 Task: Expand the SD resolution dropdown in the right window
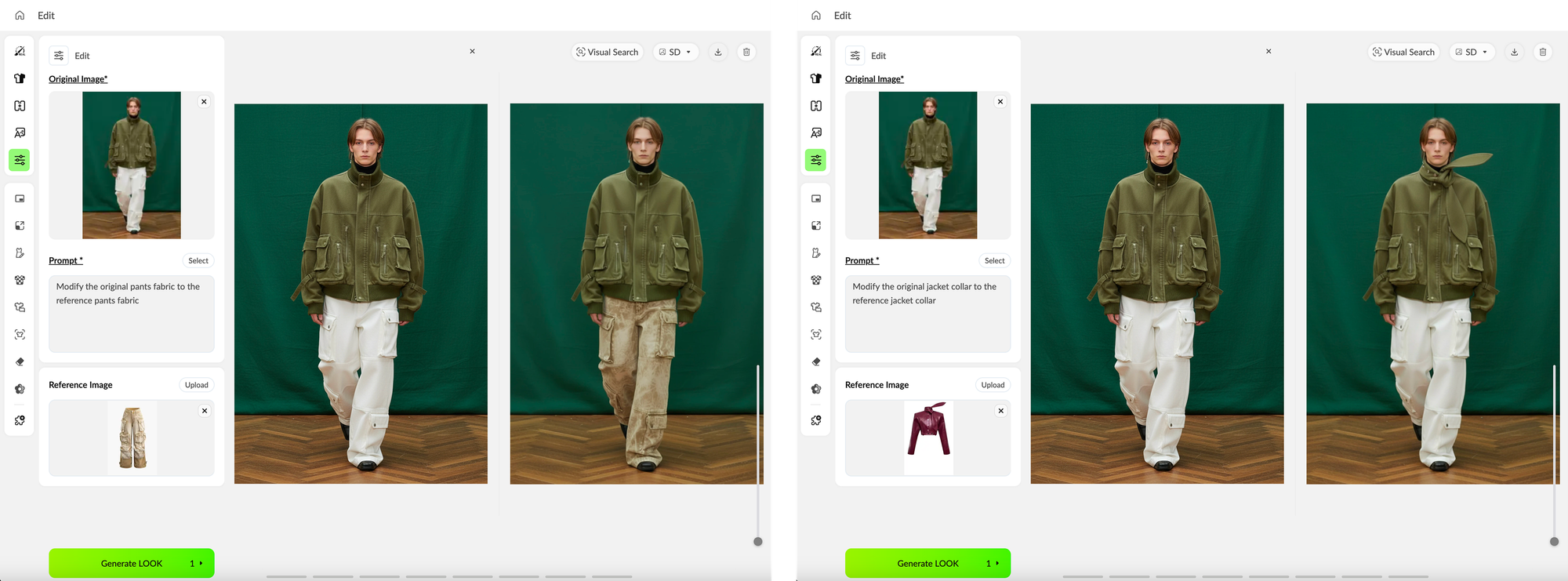tap(1472, 53)
